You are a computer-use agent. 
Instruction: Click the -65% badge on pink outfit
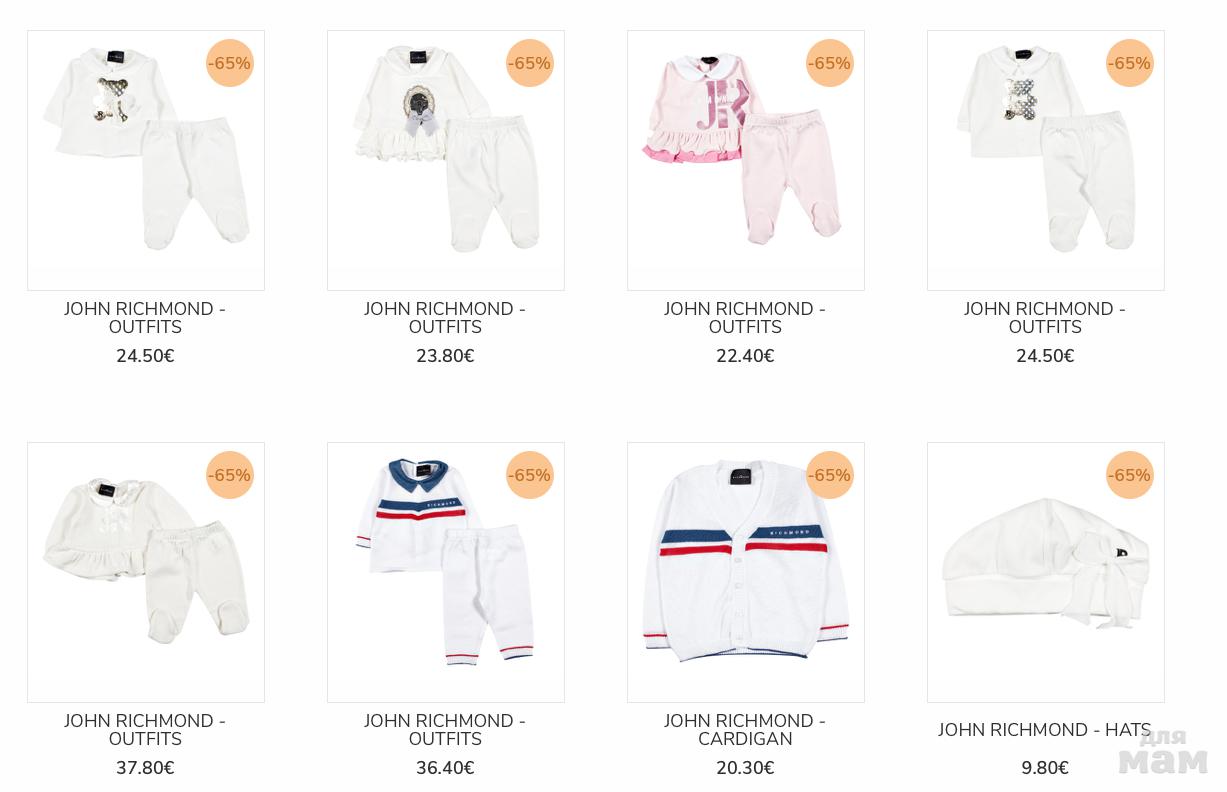point(829,63)
